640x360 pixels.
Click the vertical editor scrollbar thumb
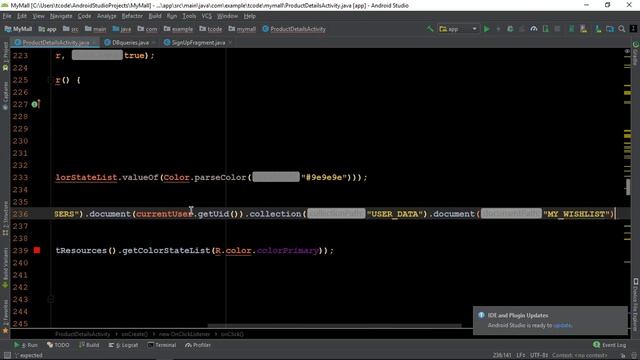[628, 187]
